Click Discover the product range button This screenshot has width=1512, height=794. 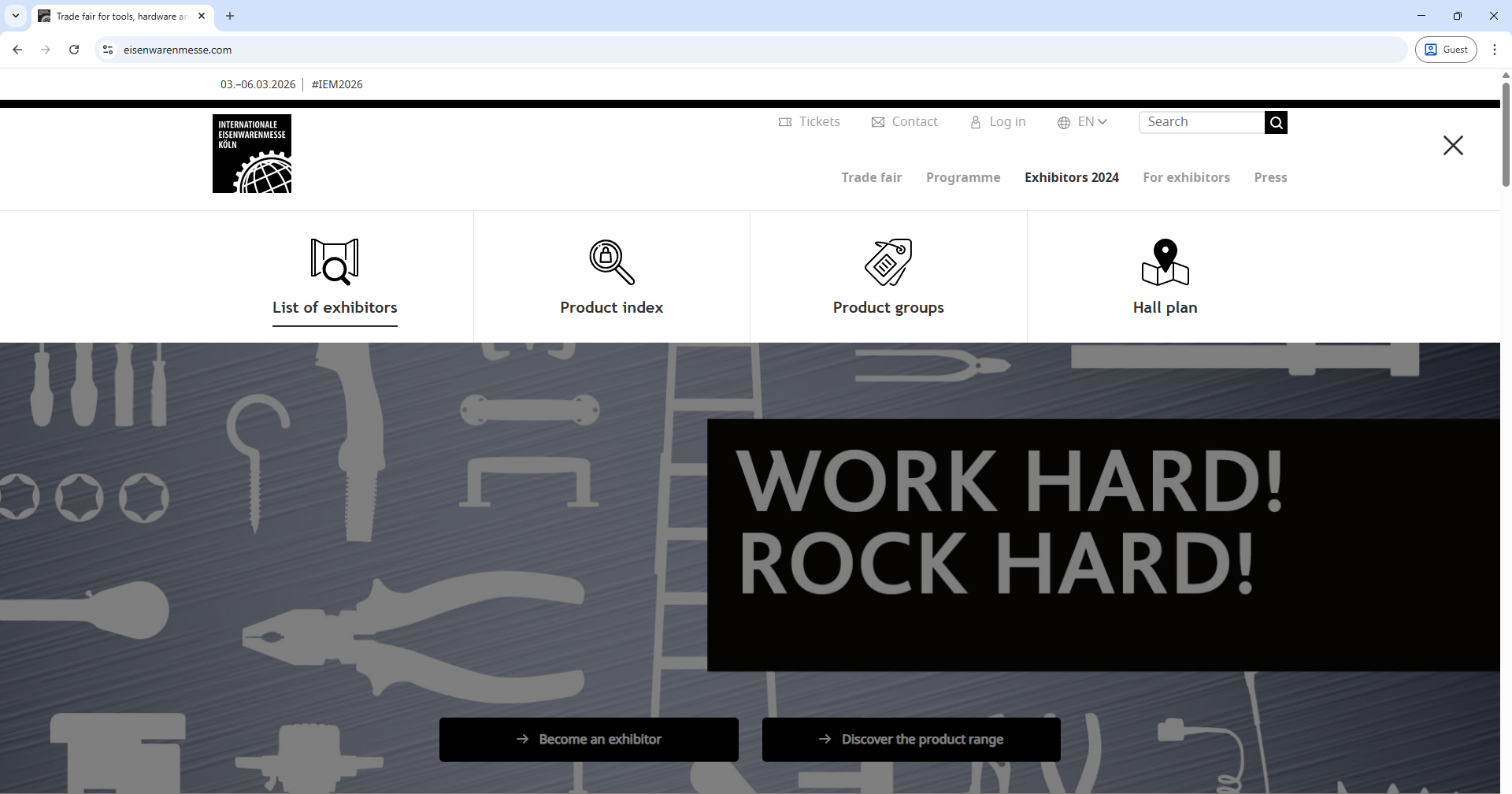pos(911,740)
